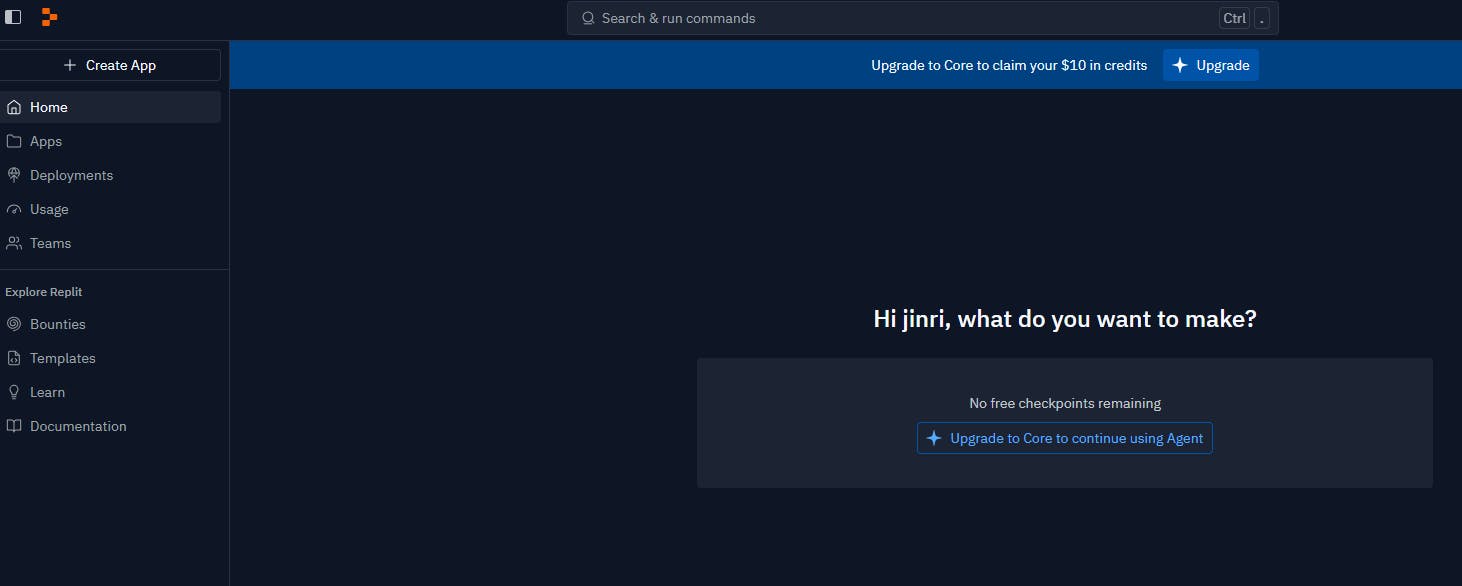Click the Explore Replit heading
The width and height of the screenshot is (1462, 586).
point(44,292)
